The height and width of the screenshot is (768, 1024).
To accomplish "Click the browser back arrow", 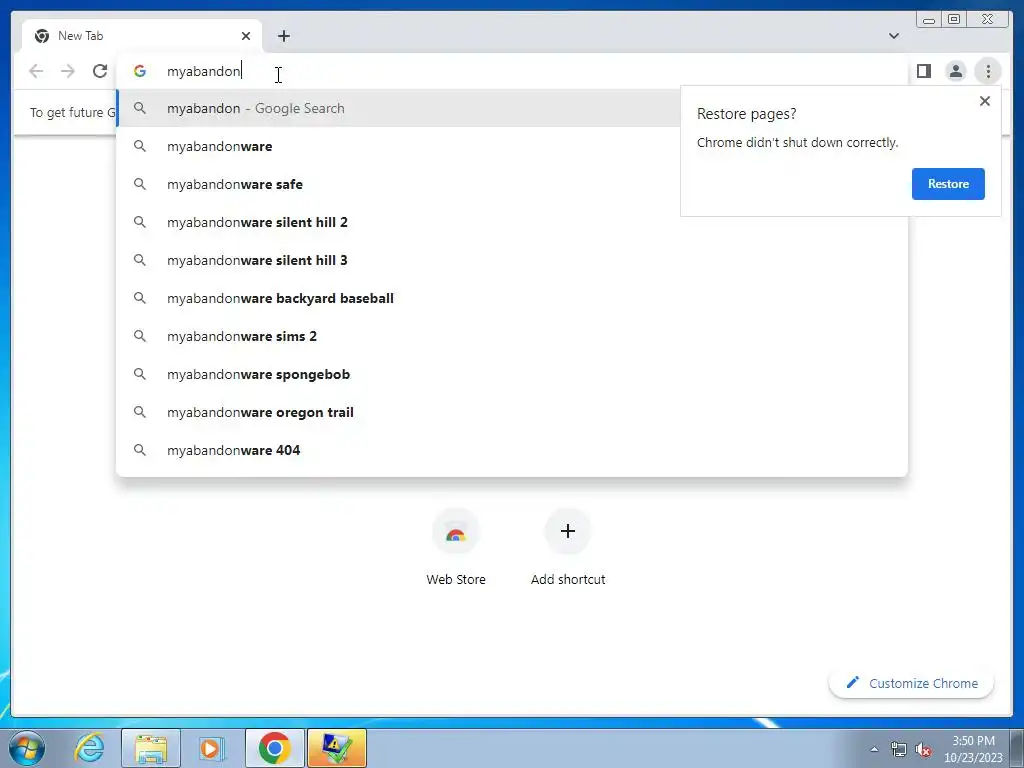I will (x=36, y=71).
